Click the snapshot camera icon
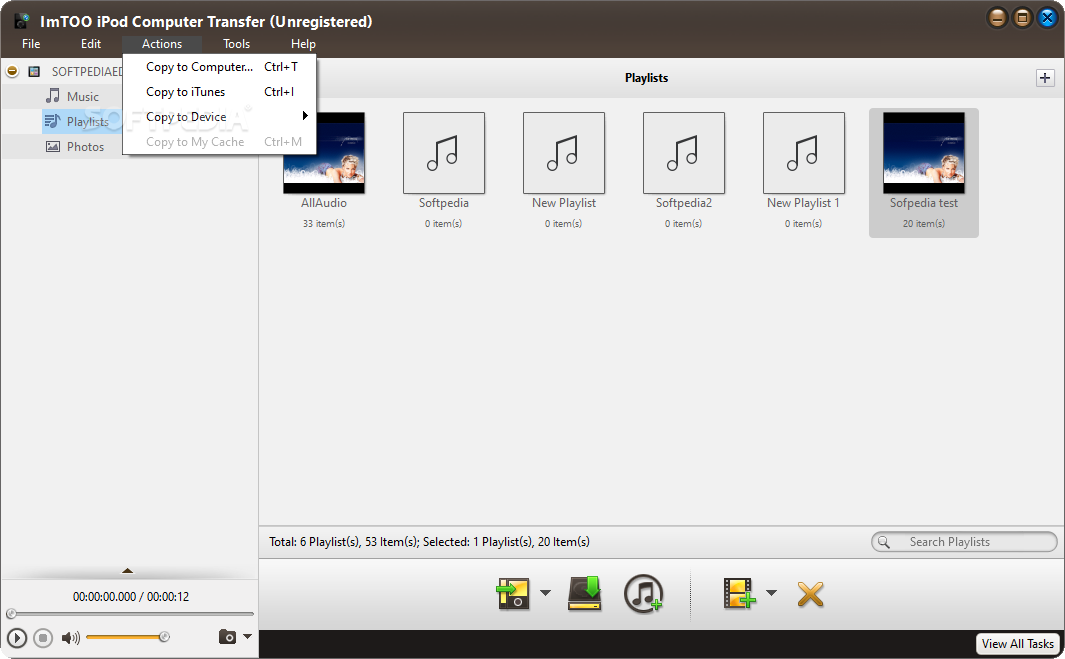1065x659 pixels. pos(228,637)
